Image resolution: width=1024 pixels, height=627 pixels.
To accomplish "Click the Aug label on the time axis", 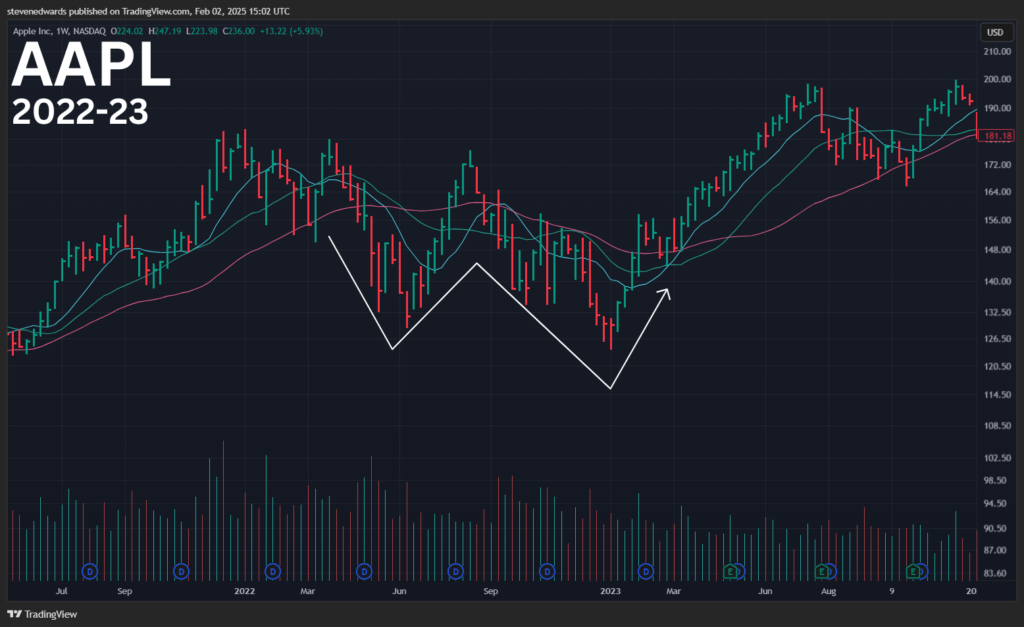I will pos(828,591).
